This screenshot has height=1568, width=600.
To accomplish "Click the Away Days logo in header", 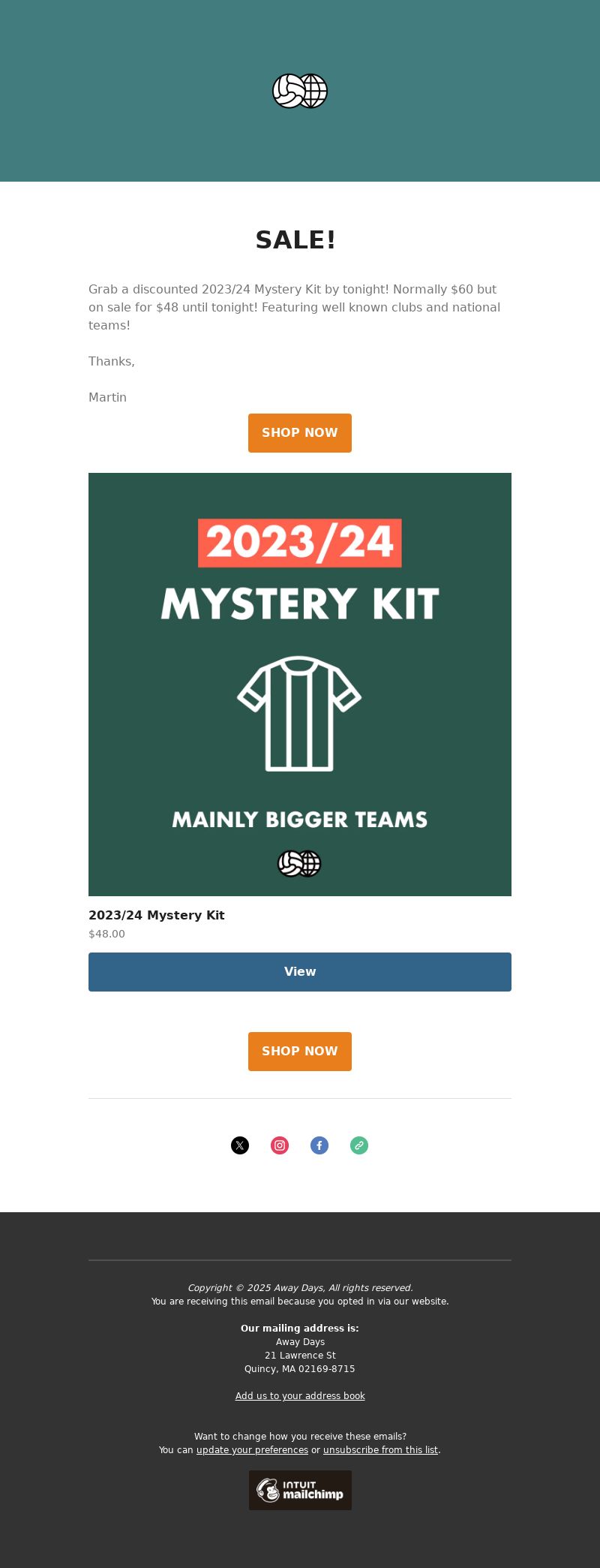I will pyautogui.click(x=300, y=91).
